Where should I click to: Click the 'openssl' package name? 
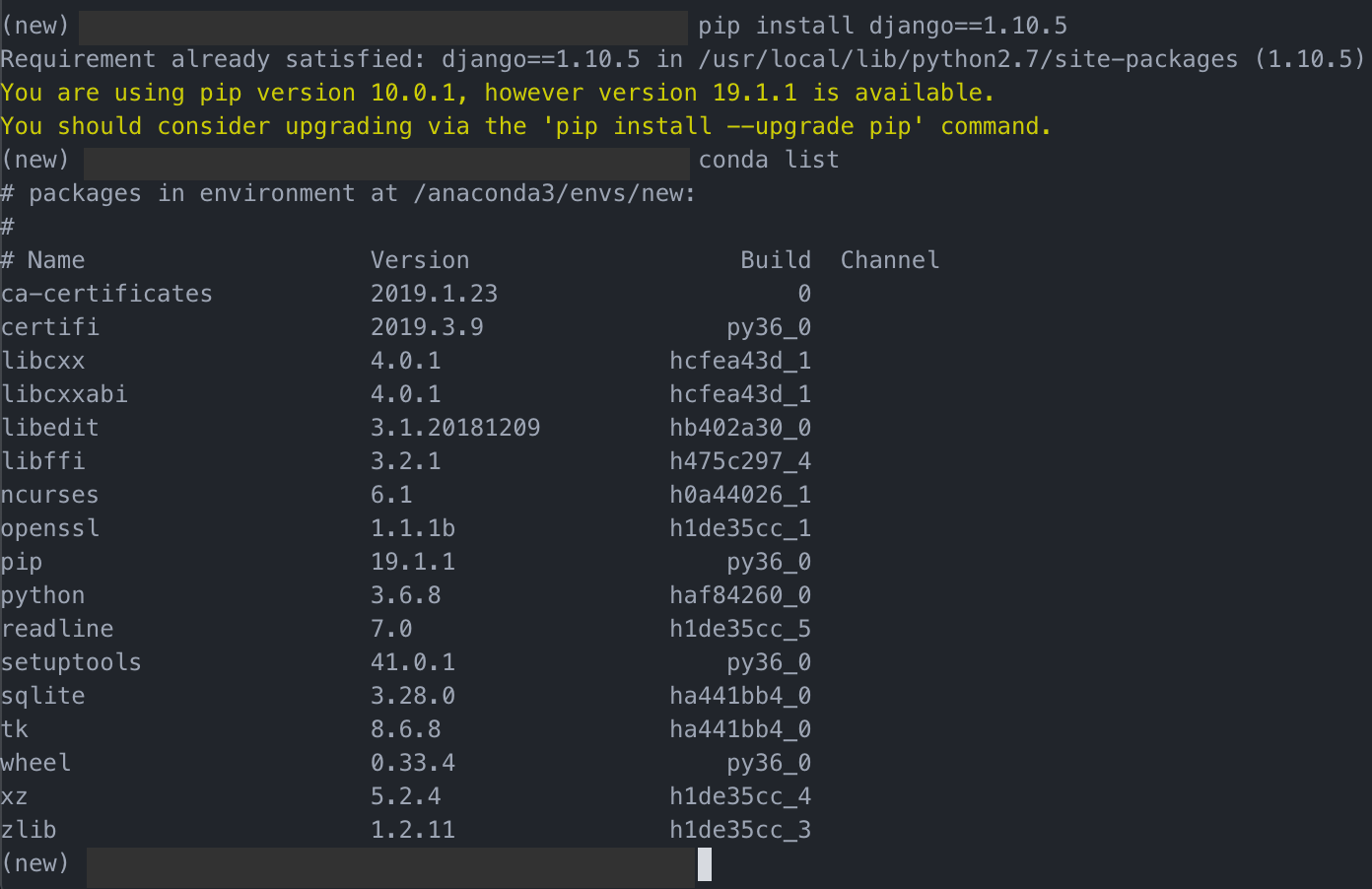[50, 528]
